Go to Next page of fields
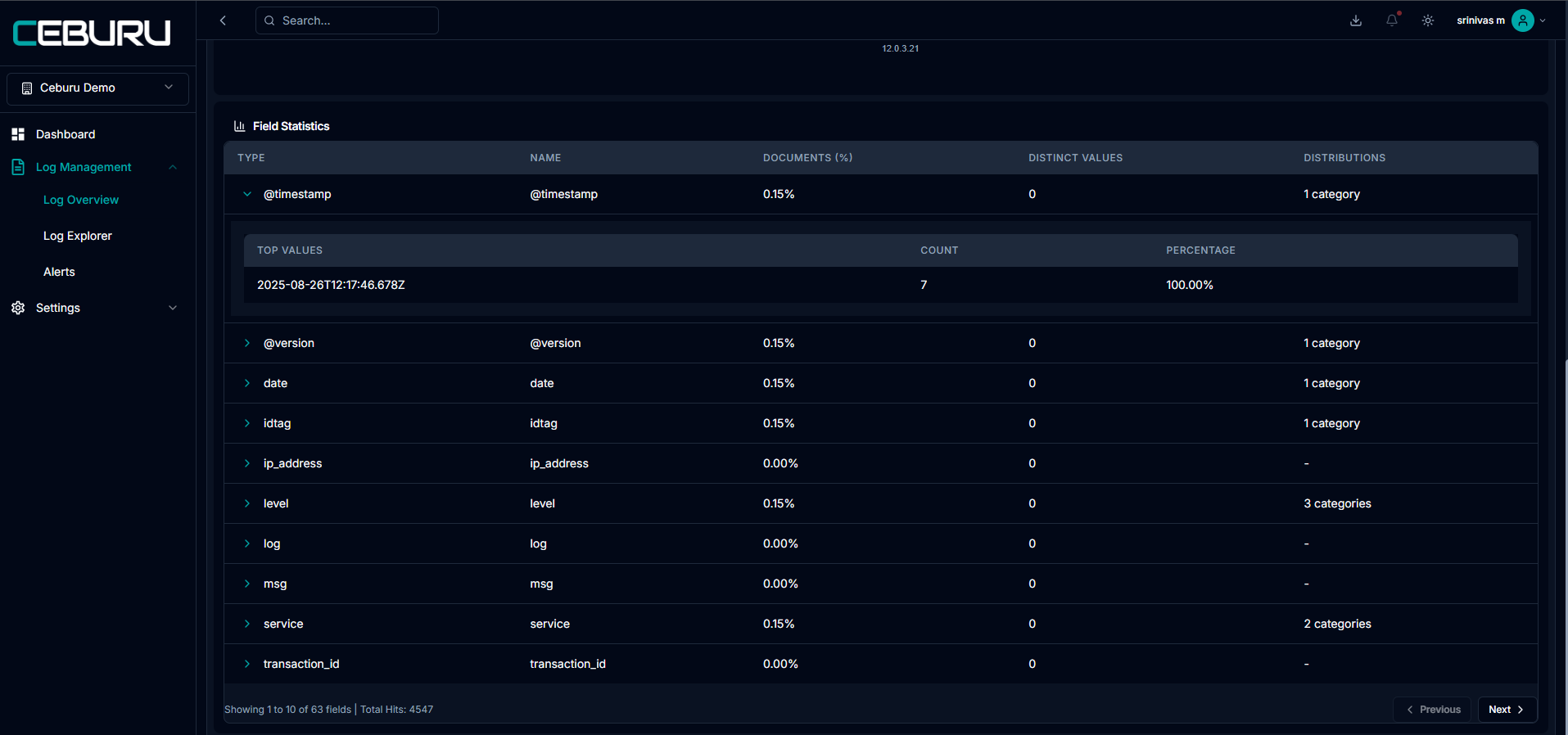 1507,710
